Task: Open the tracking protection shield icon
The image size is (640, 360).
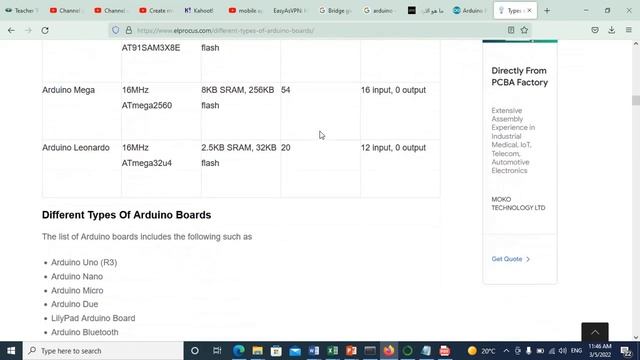Action: [116, 30]
